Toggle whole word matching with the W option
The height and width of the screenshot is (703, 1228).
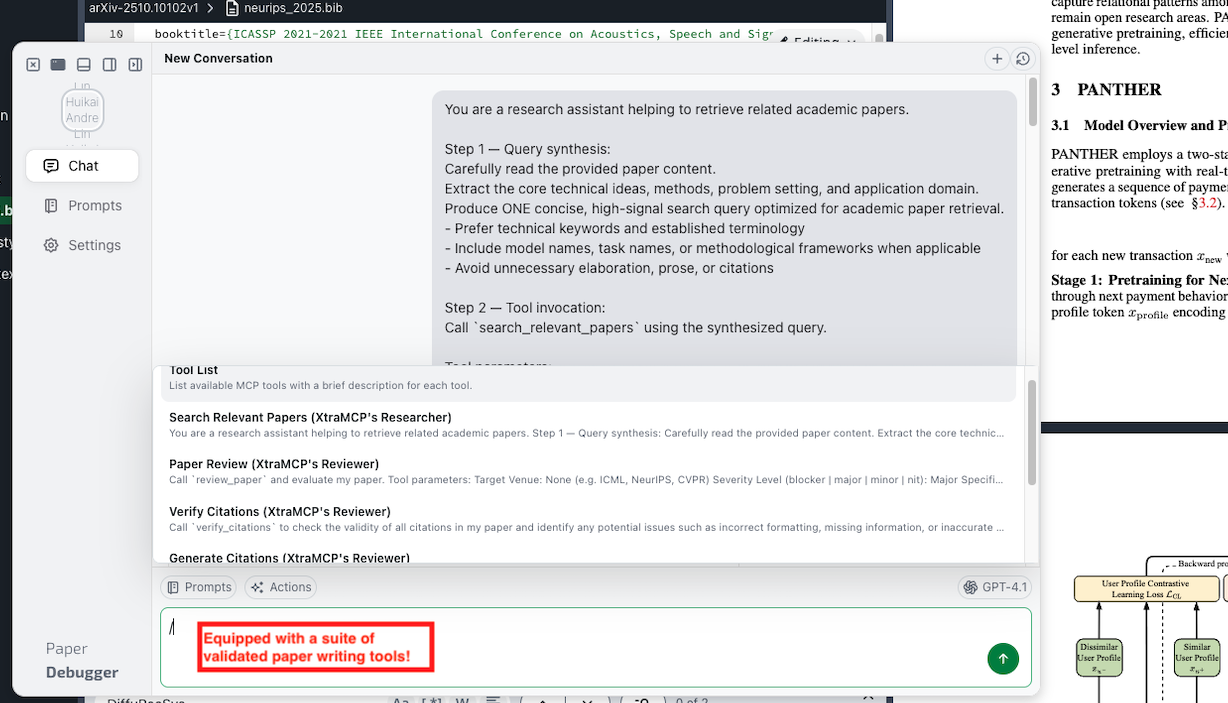(462, 699)
